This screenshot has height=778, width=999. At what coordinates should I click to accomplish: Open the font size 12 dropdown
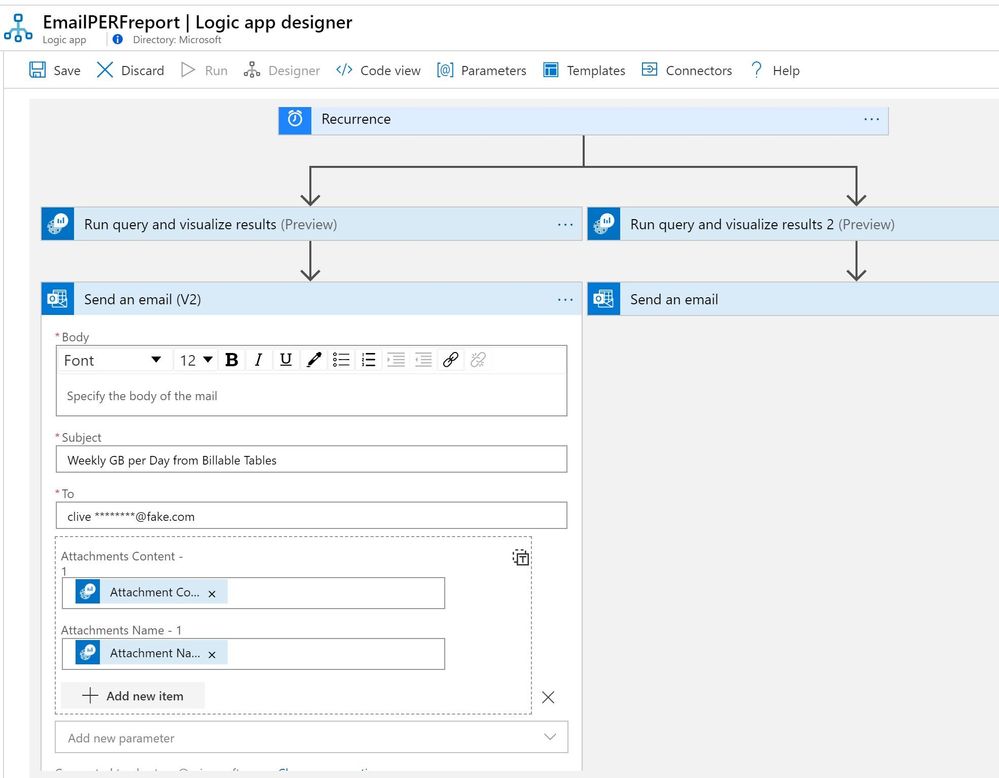(196, 360)
